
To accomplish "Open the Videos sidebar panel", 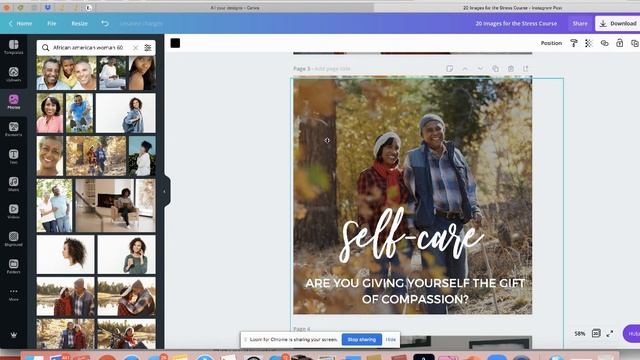I will [13, 211].
